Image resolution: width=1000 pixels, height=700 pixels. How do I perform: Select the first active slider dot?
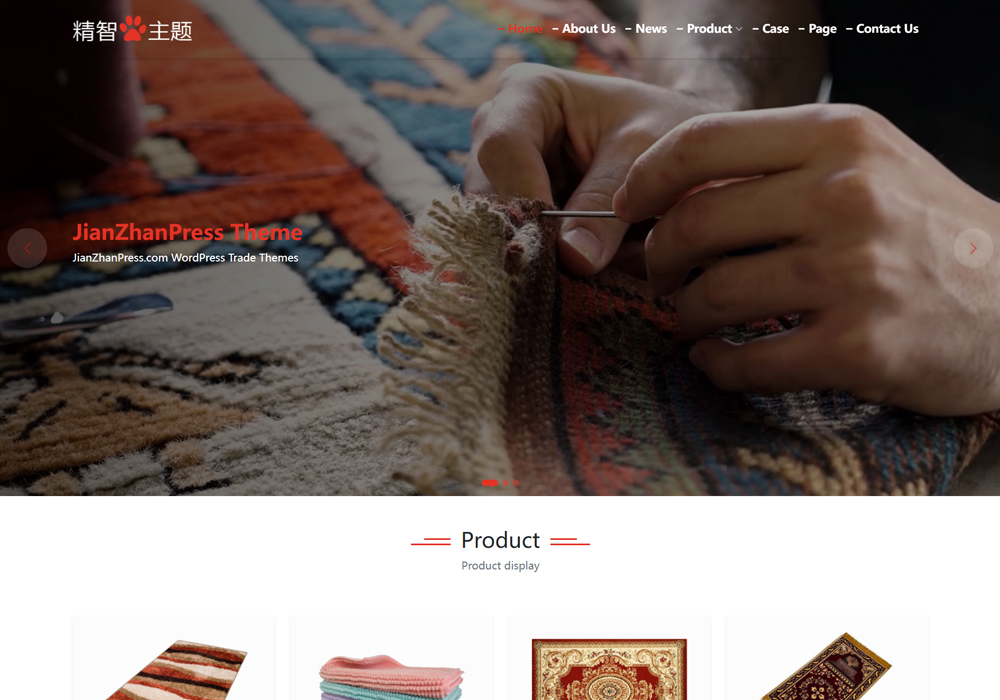pos(490,483)
